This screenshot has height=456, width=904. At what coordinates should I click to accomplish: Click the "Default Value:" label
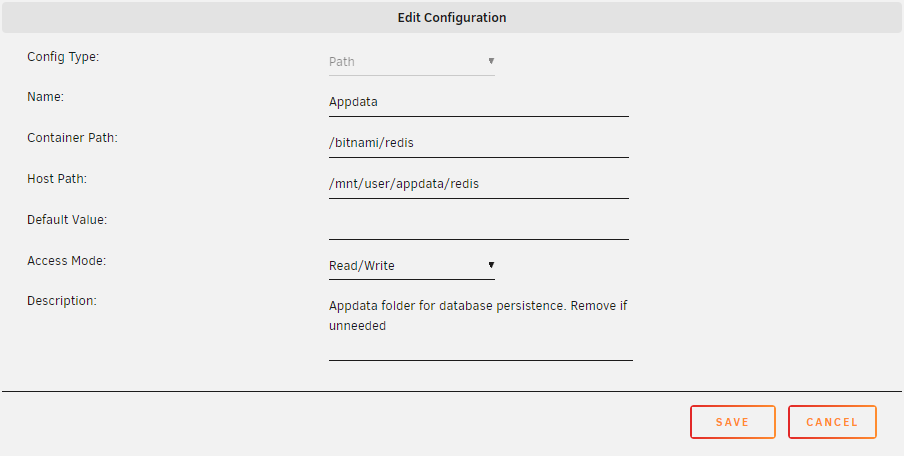(67, 220)
